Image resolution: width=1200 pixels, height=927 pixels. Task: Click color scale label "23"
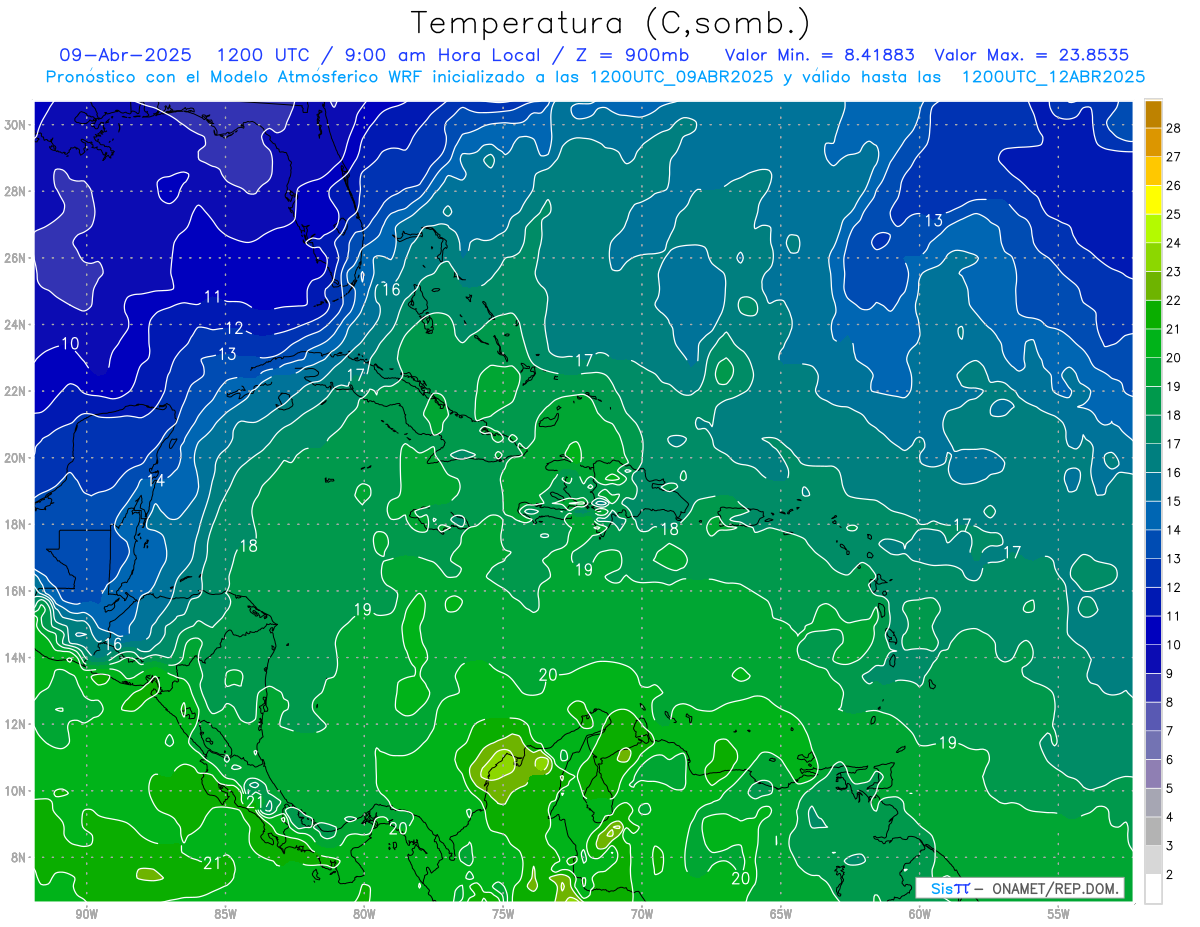[x=1173, y=271]
